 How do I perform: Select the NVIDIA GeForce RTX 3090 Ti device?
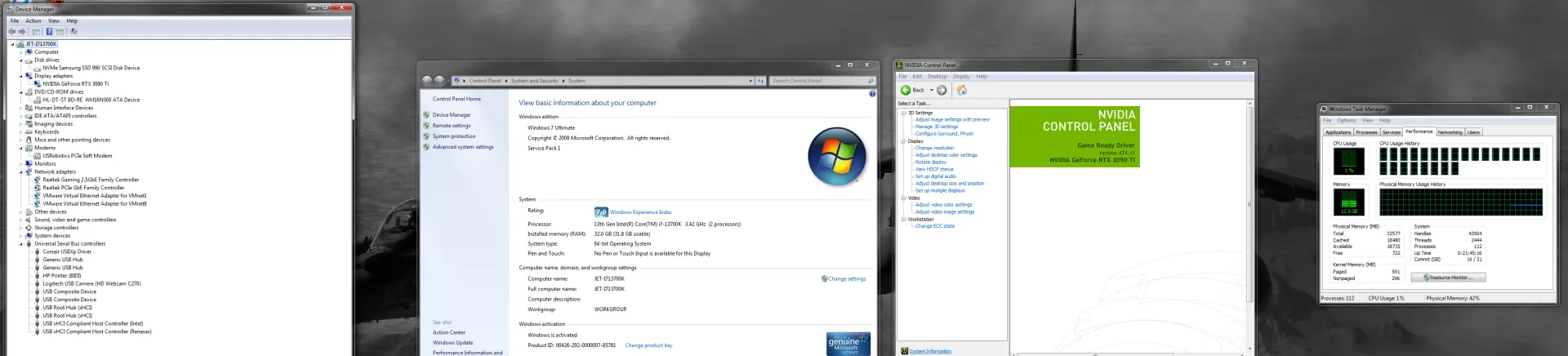[75, 84]
